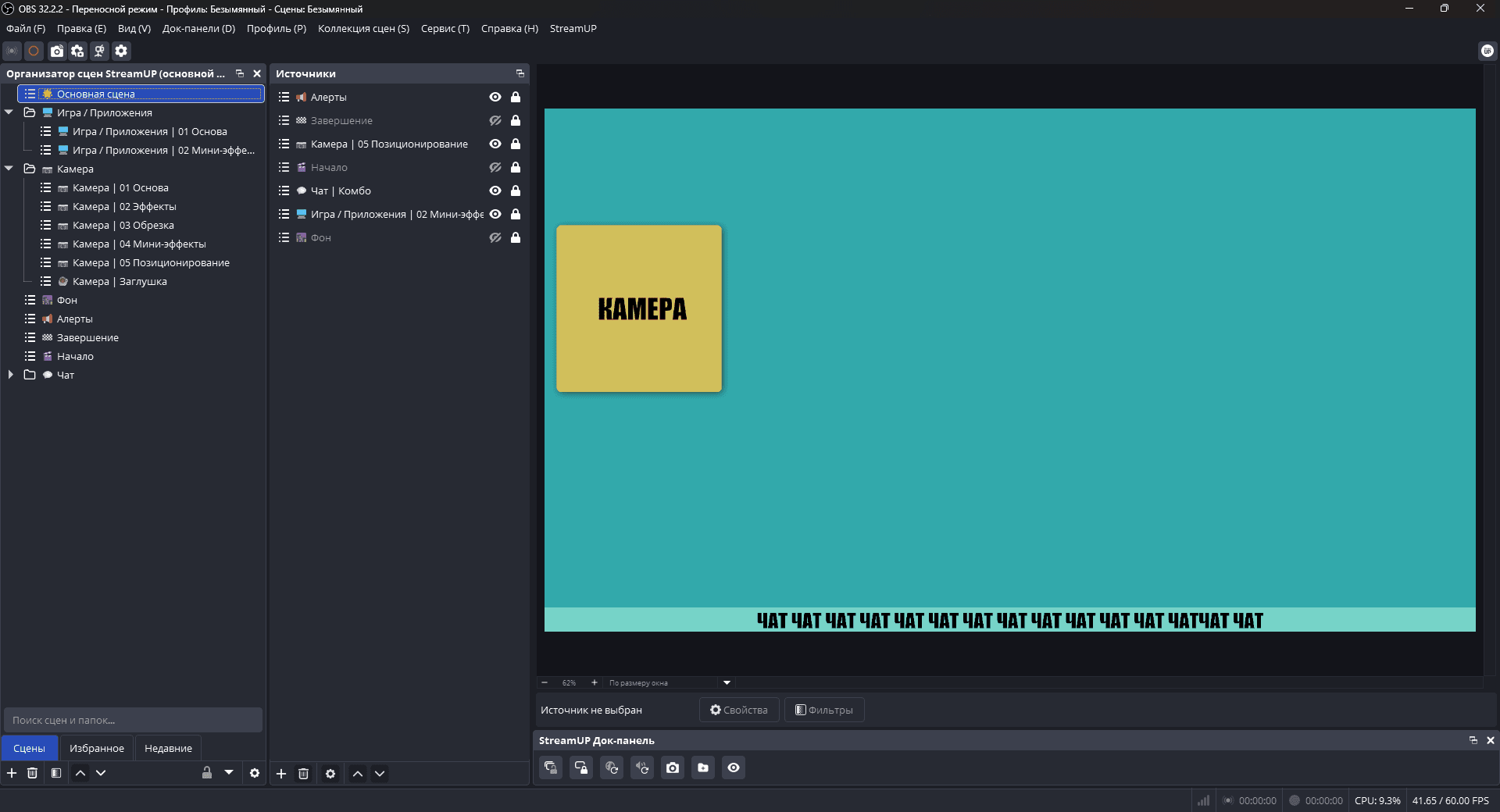Screen dimensions: 1500x812
Task: Click refresh browser sources icon in StreamUP dock
Action: pos(612,767)
